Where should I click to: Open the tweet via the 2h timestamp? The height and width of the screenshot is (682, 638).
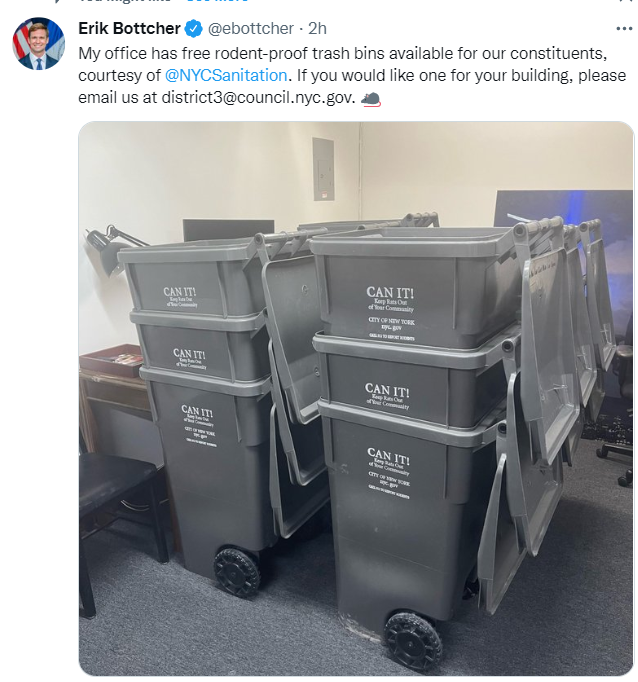point(317,29)
